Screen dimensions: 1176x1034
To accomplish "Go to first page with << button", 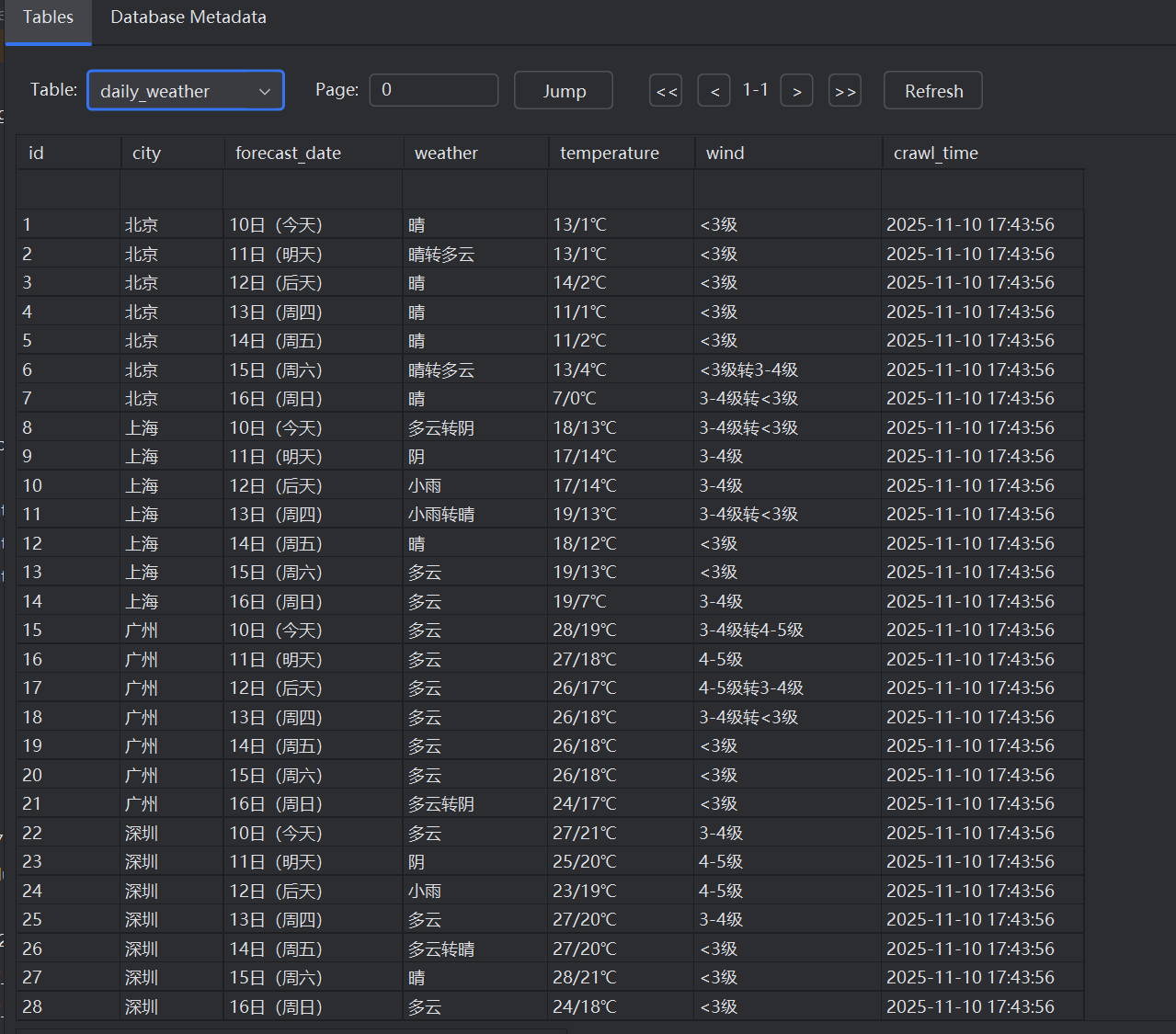I will pyautogui.click(x=666, y=91).
